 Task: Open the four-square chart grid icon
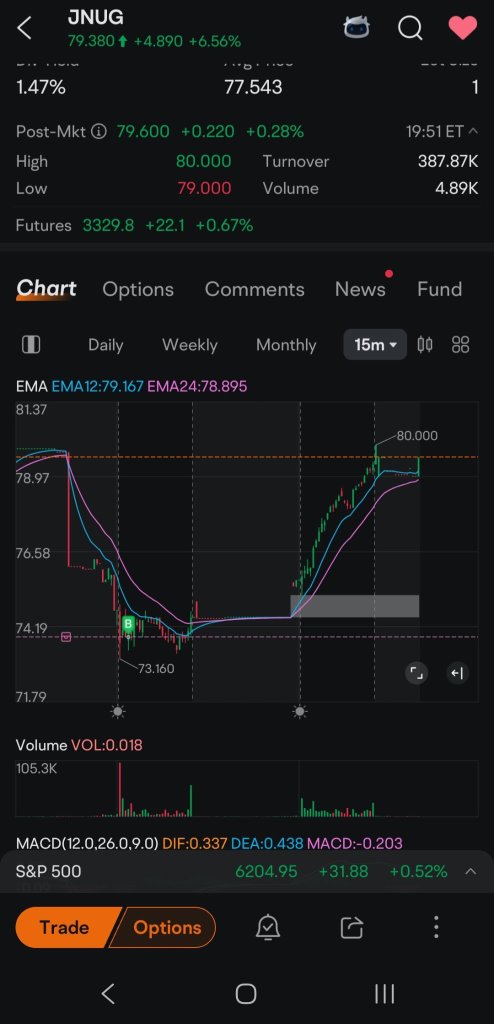pyautogui.click(x=461, y=344)
